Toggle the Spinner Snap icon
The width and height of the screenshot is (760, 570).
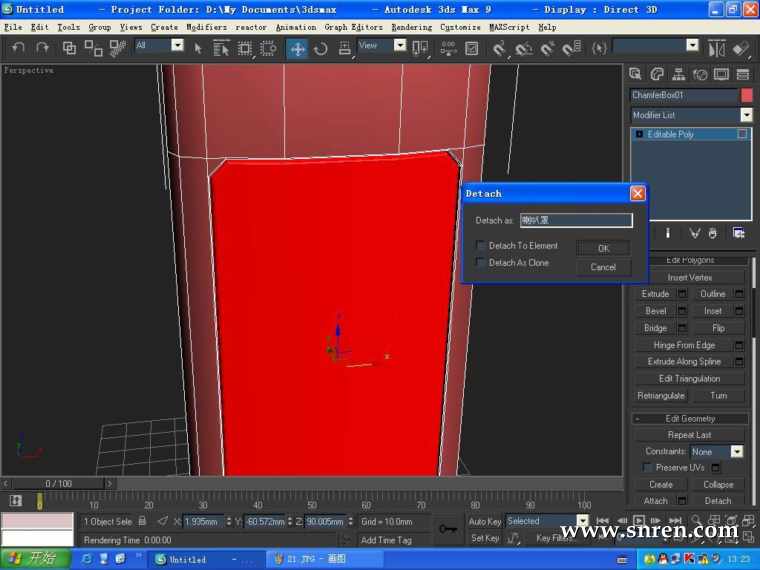[x=571, y=48]
